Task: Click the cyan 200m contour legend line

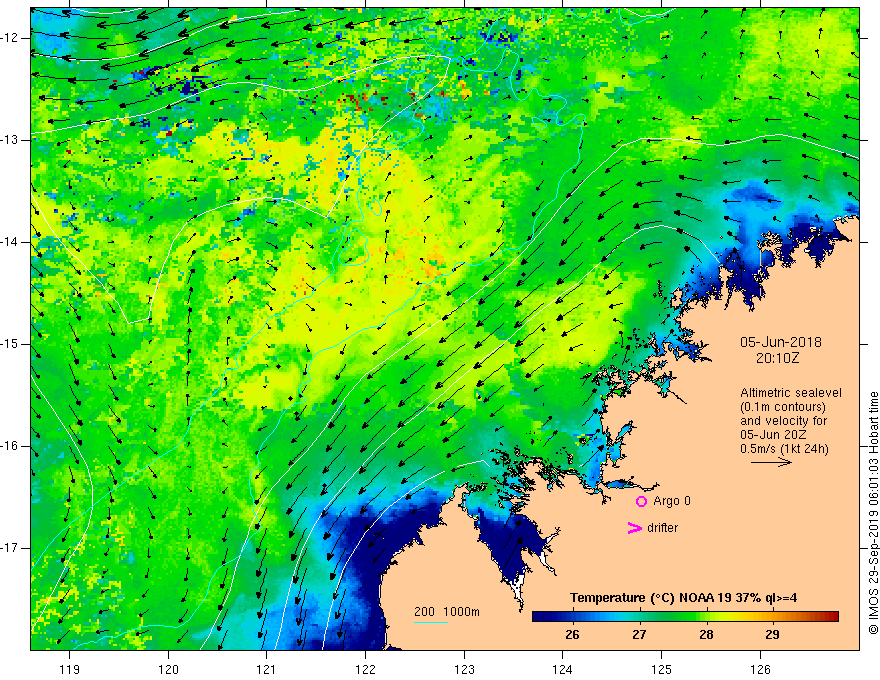Action: [x=430, y=622]
